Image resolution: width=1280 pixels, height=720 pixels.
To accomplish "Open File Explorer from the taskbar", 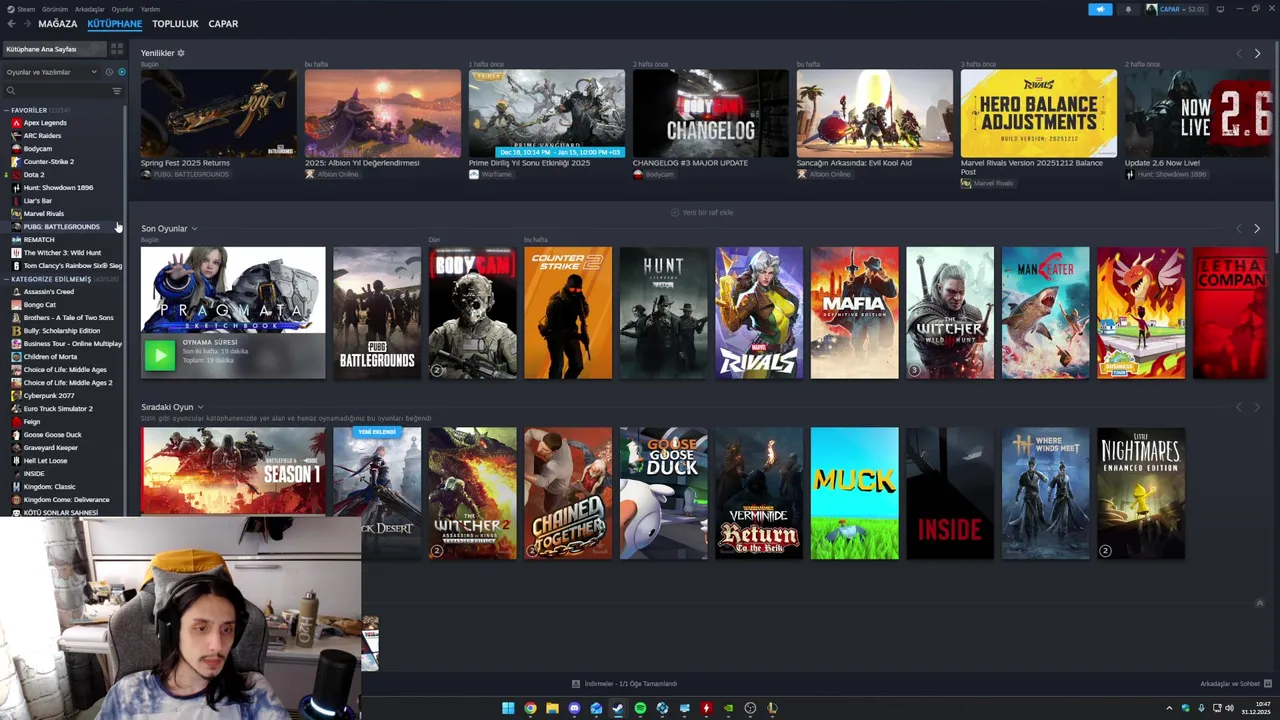I will 552,708.
